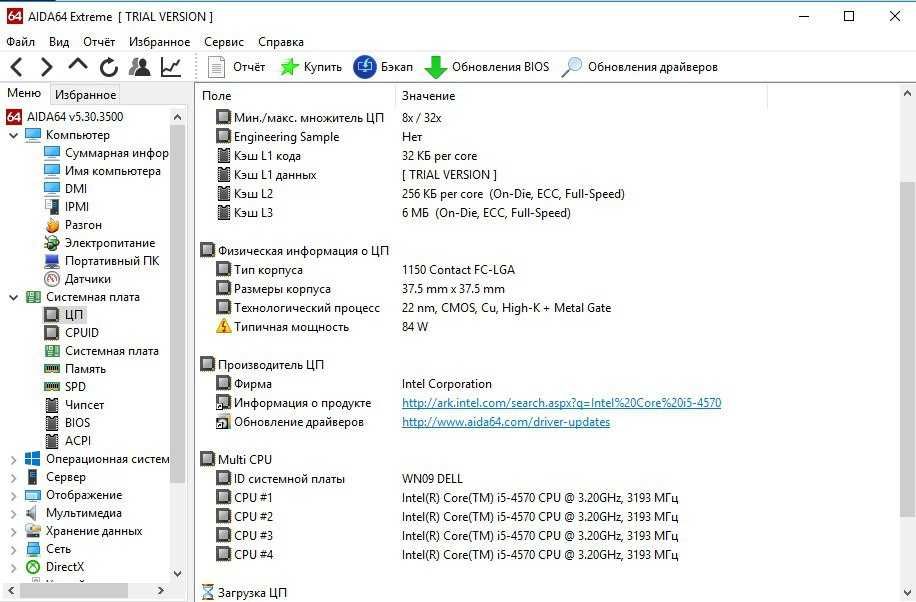Click the DirectX Xbox logo icon
This screenshot has width=916, height=602.
33,567
